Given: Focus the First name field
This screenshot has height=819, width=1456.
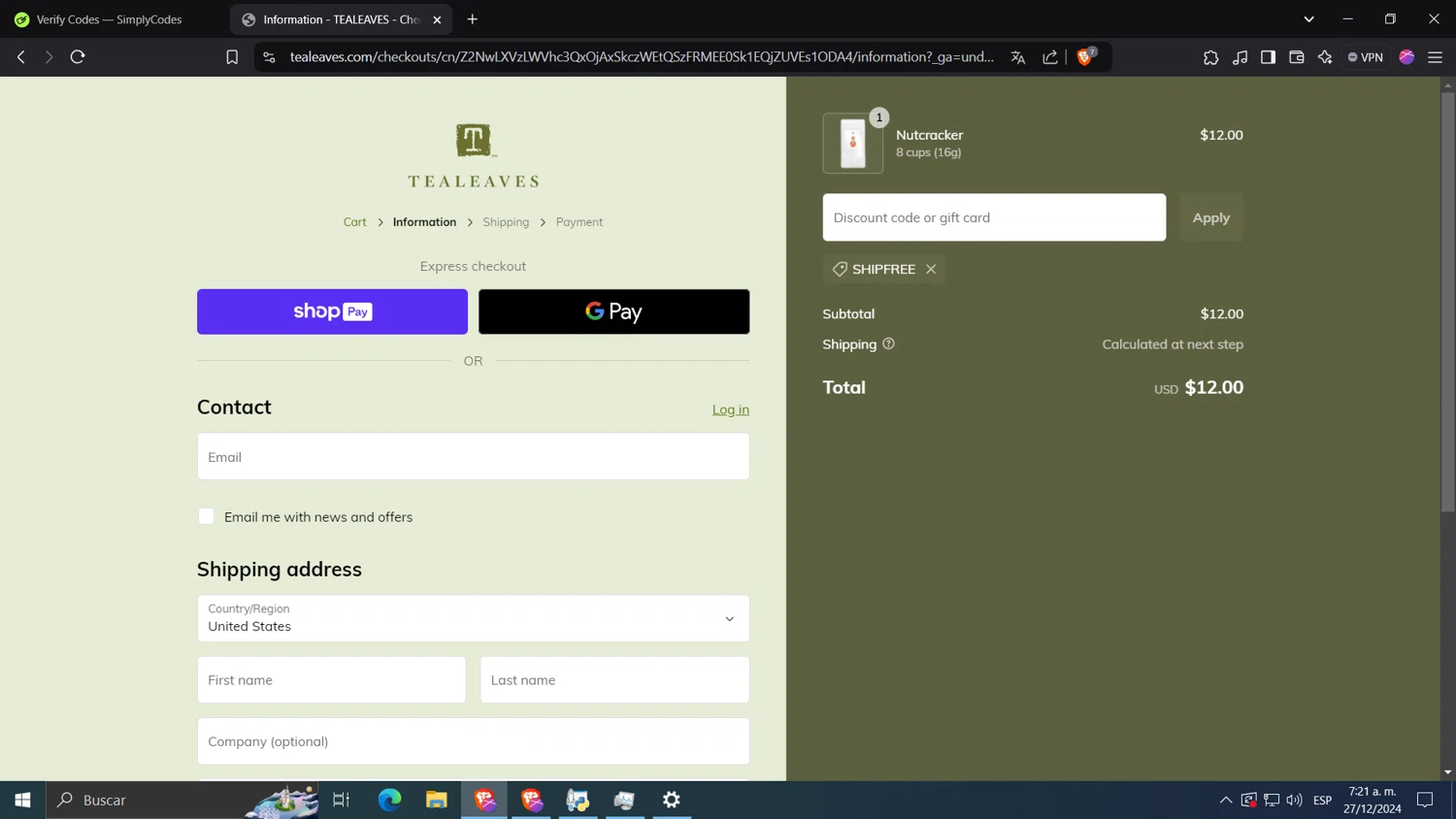Looking at the screenshot, I should pos(331,679).
